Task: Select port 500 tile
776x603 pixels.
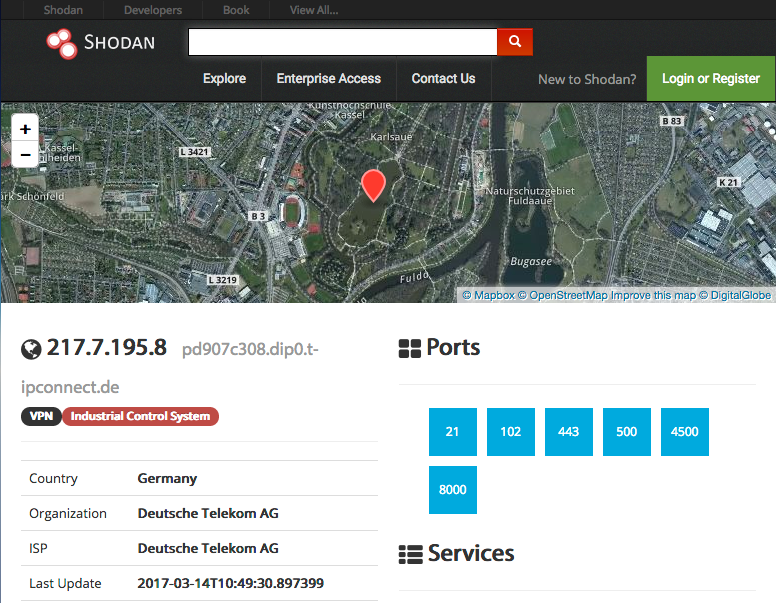Action: 627,432
